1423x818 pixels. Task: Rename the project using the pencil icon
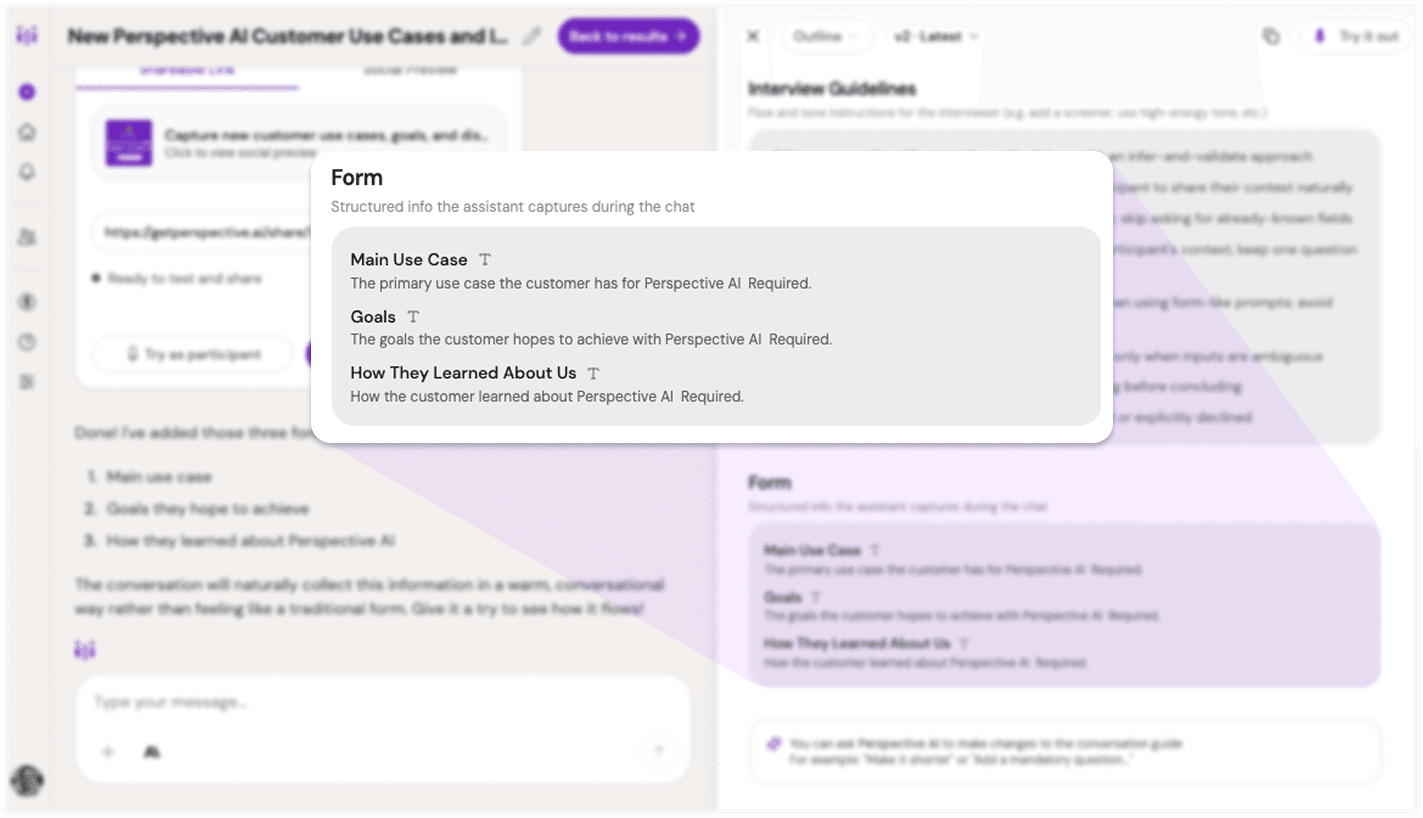click(533, 35)
